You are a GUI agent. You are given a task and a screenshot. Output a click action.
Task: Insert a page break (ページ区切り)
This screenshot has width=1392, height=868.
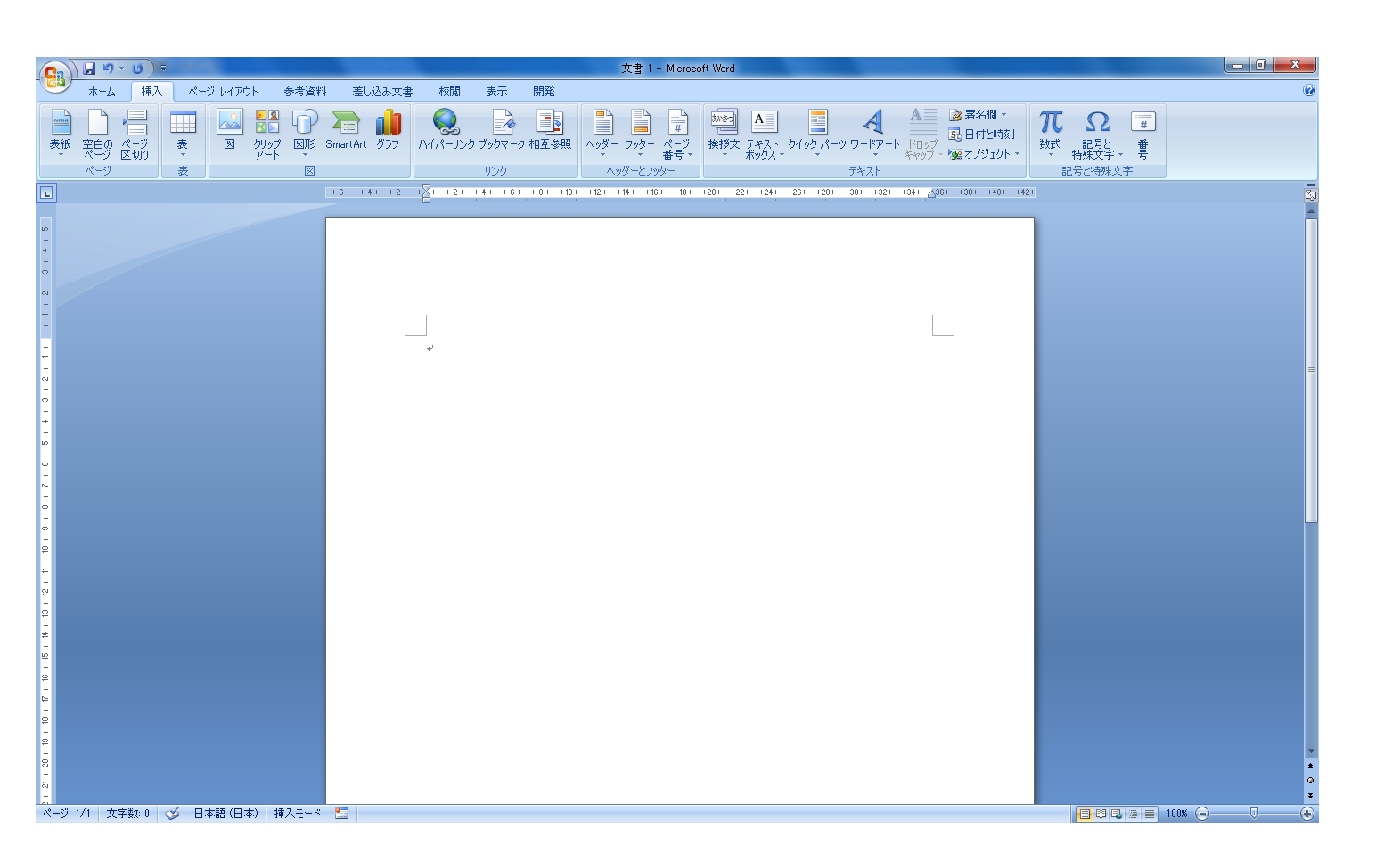point(135,134)
